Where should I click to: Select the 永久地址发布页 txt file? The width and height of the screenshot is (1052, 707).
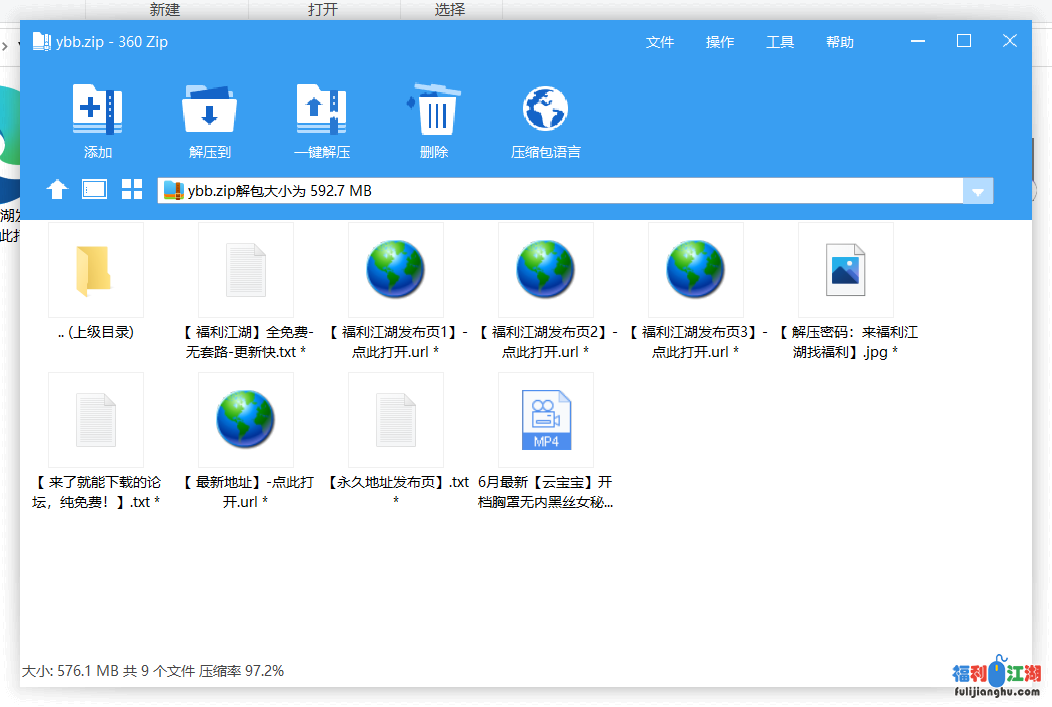[395, 421]
